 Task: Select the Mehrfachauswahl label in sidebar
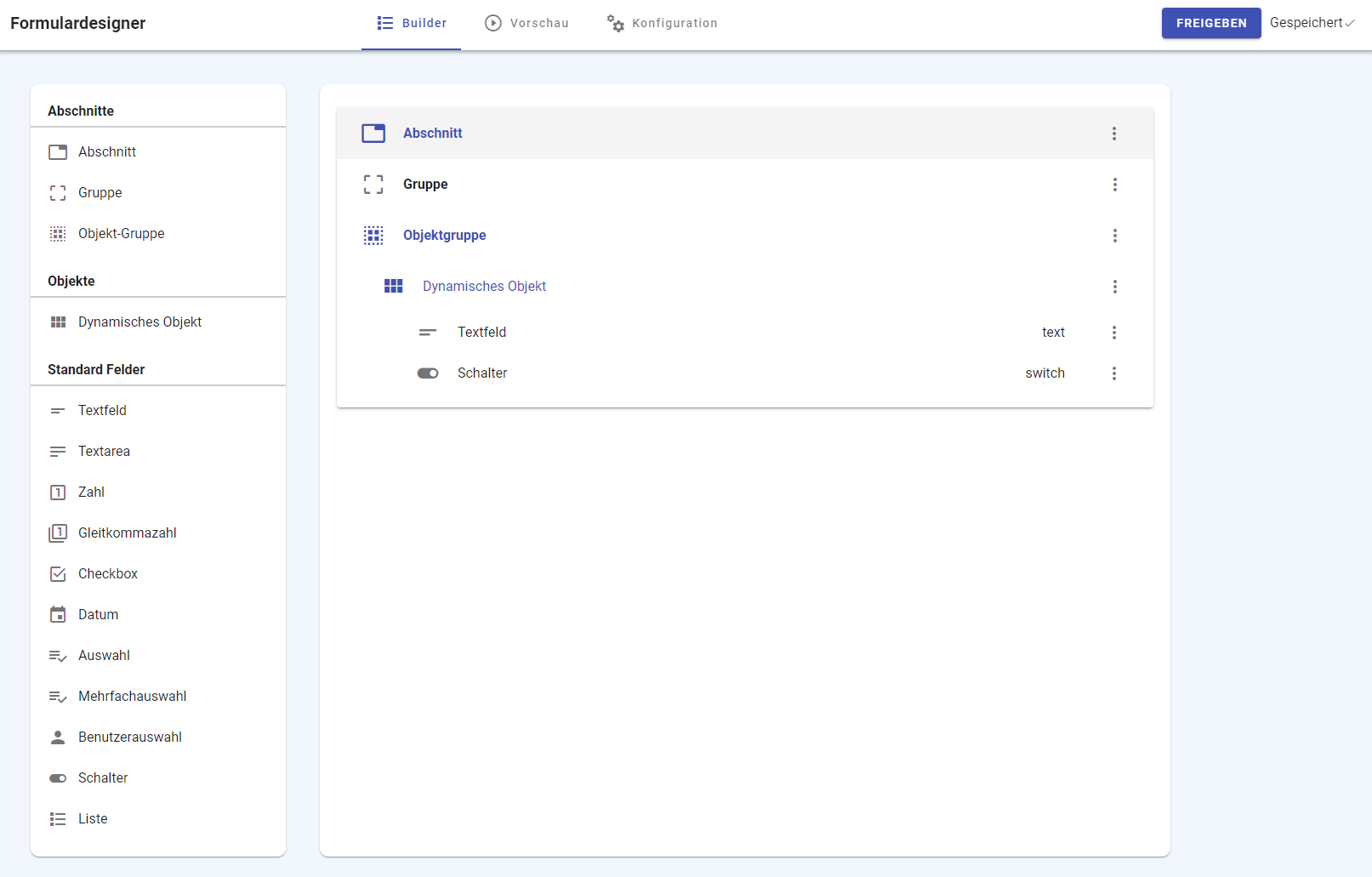pos(133,697)
